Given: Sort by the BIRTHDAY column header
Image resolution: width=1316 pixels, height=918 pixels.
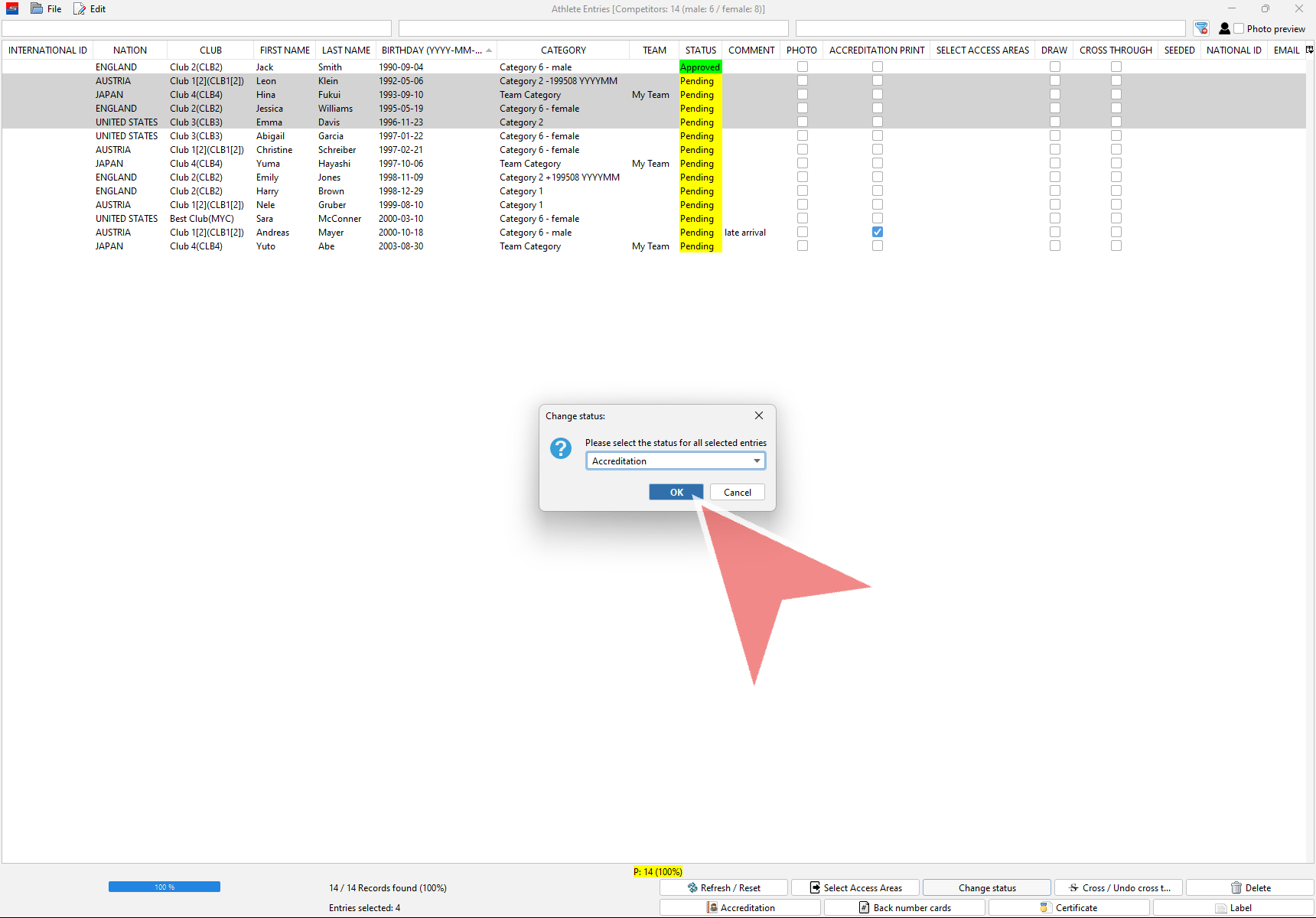Looking at the screenshot, I should click(x=432, y=50).
